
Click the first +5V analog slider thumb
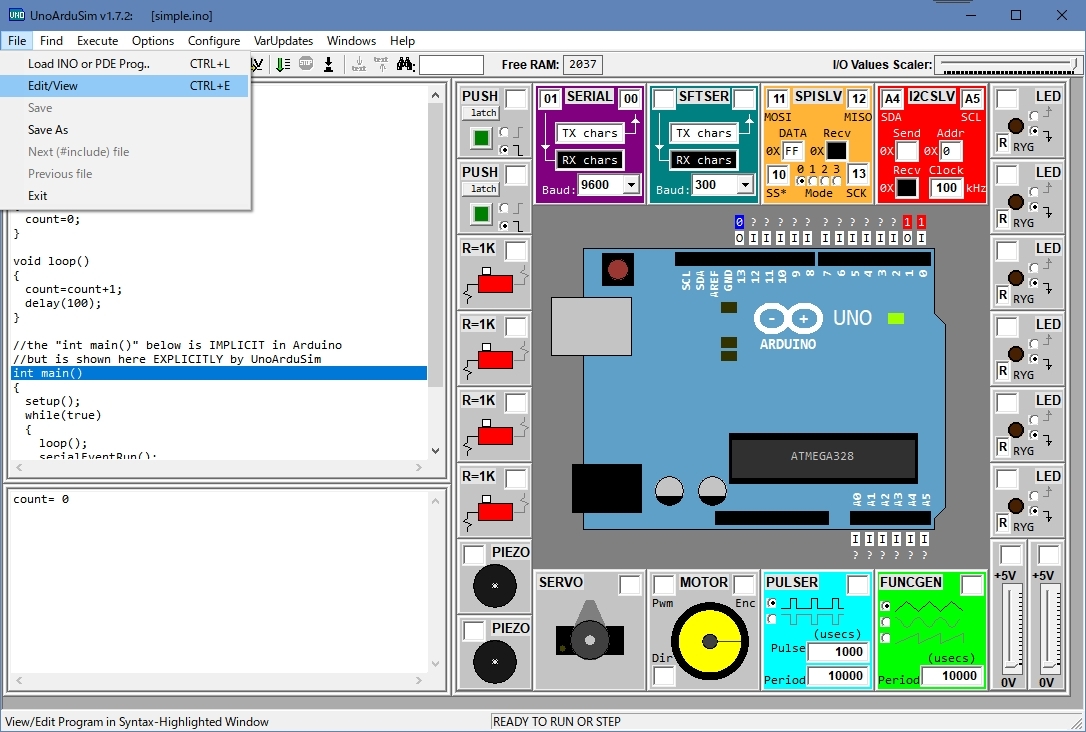pyautogui.click(x=1012, y=667)
